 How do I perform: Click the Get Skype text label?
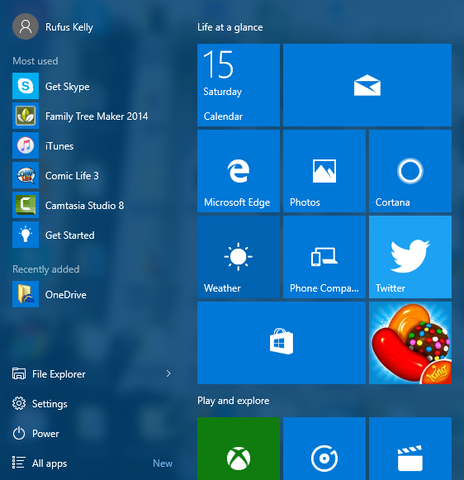tap(67, 87)
